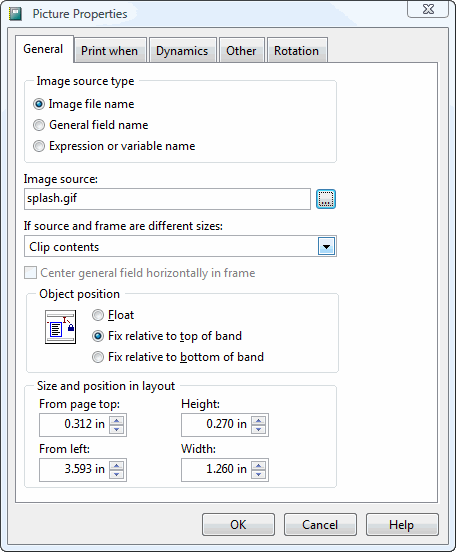This screenshot has height=552, width=456.
Task: Switch to the Print when tab
Action: [x=110, y=51]
